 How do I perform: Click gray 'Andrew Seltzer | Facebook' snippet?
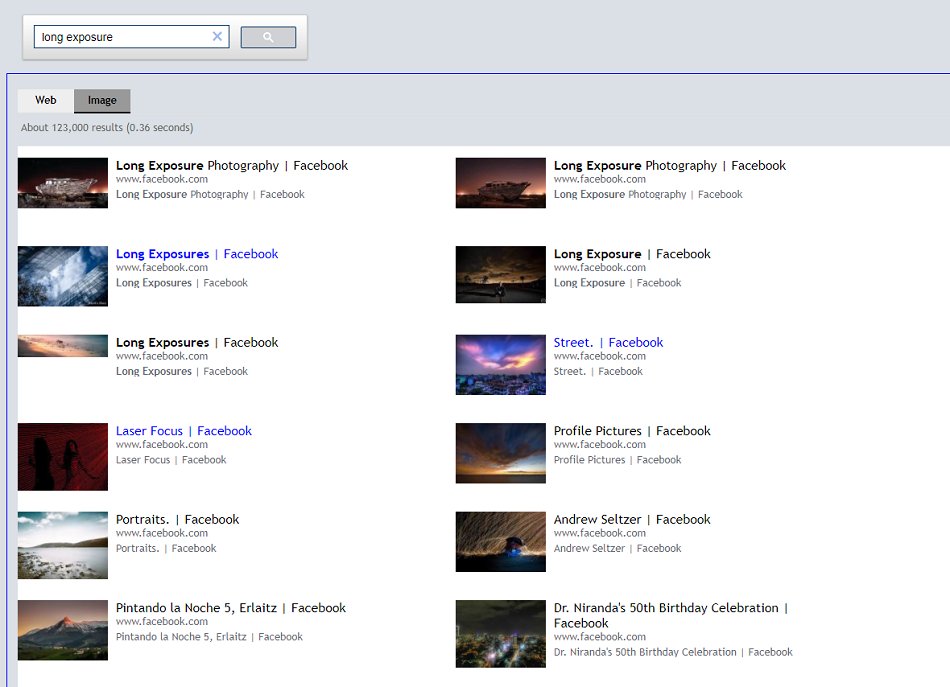point(617,548)
